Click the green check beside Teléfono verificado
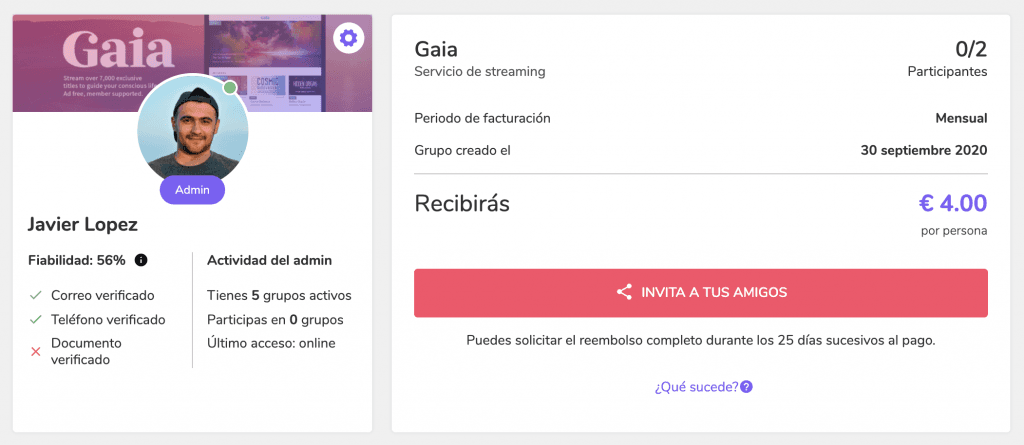This screenshot has width=1024, height=445. [x=36, y=320]
